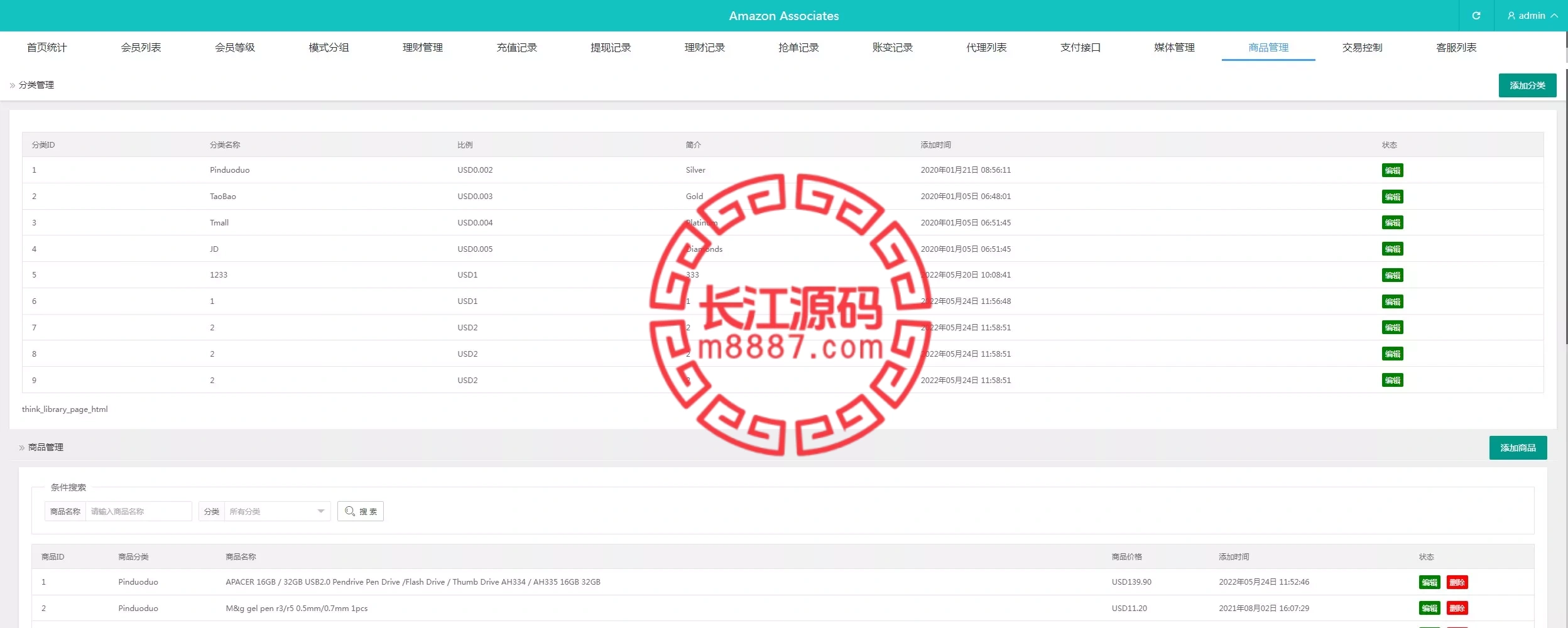The height and width of the screenshot is (628, 1568).
Task: Open the 充值记录 tab
Action: pos(517,48)
